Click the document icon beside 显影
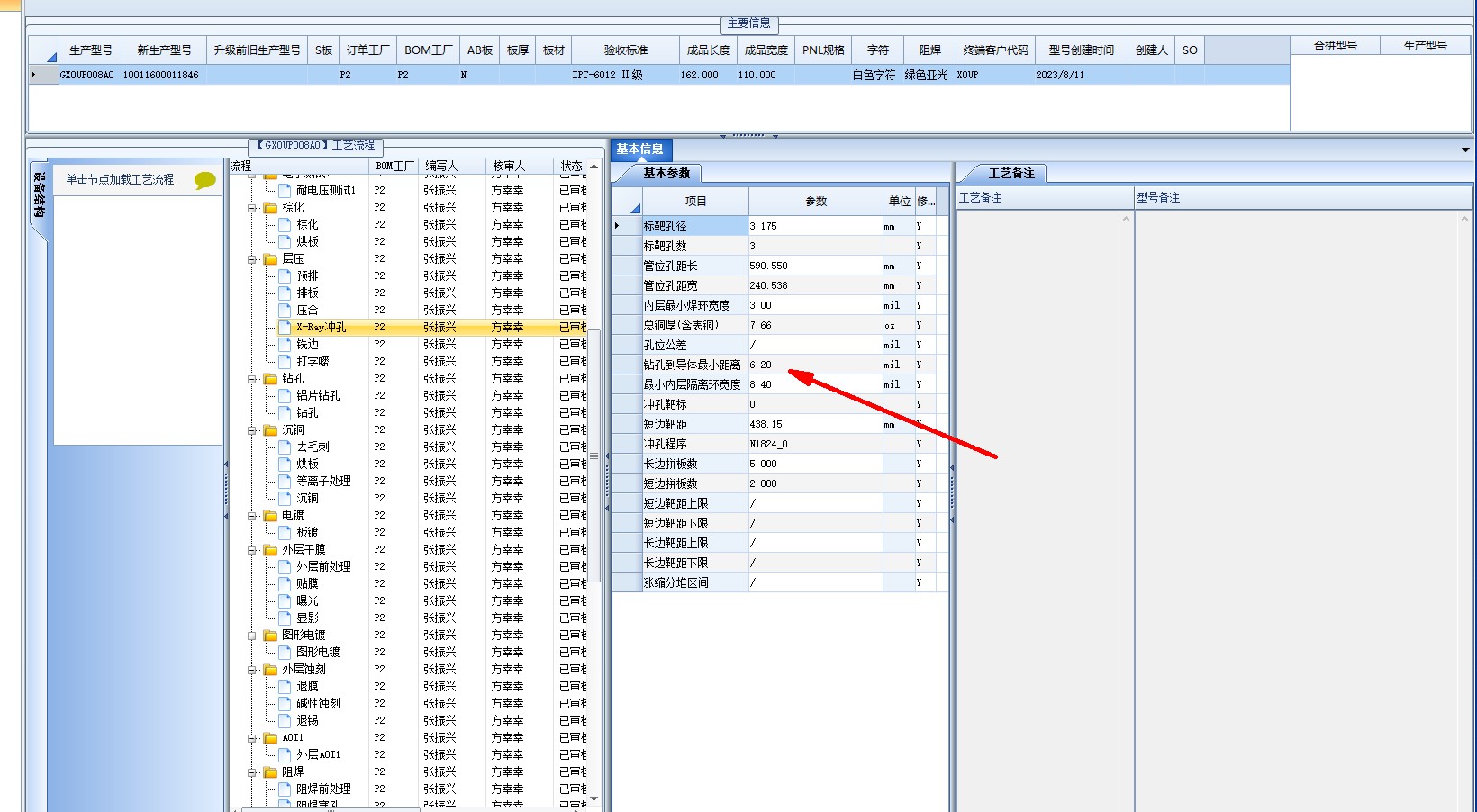 (x=285, y=618)
